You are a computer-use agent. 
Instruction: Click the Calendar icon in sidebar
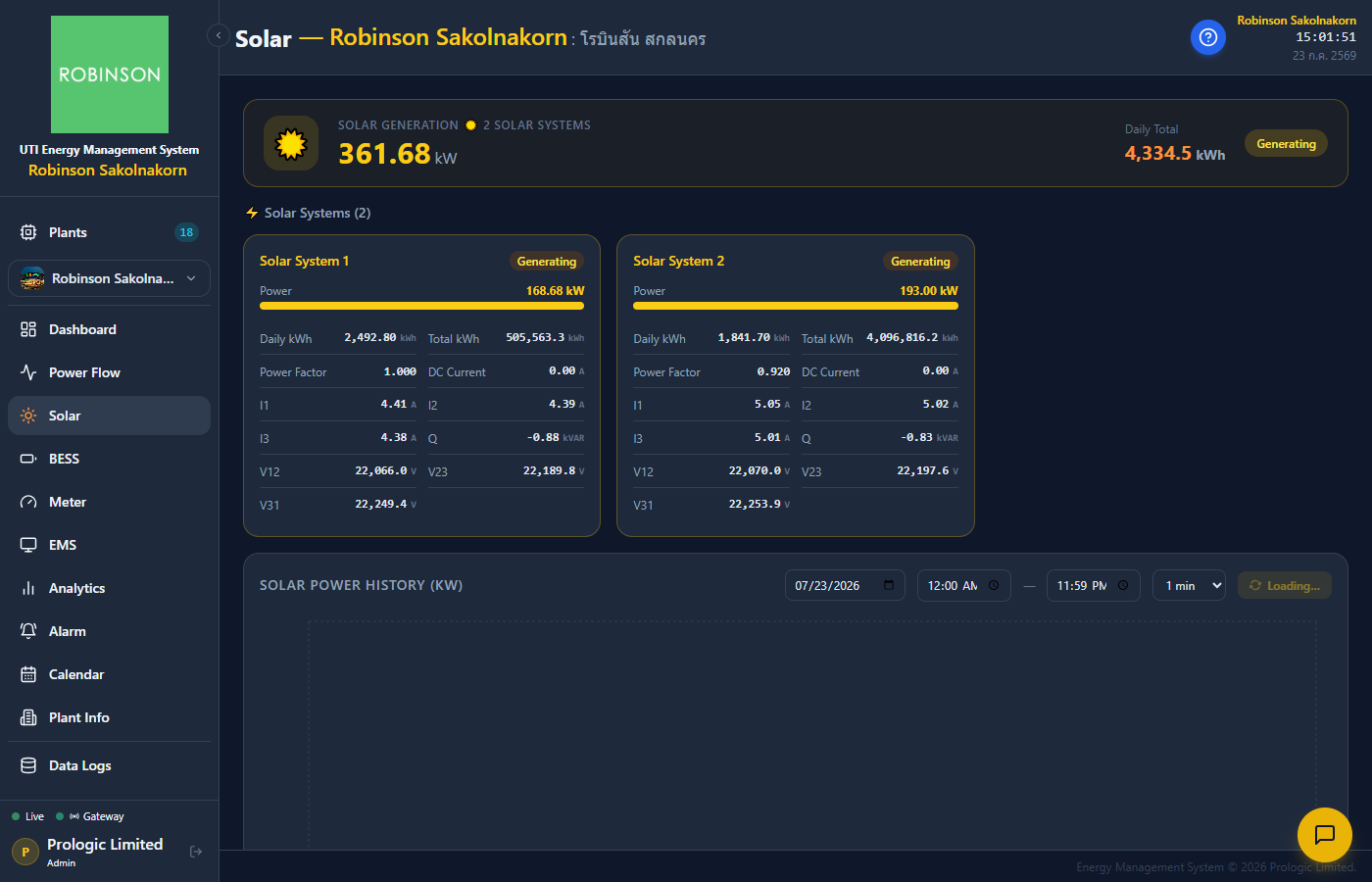coord(28,674)
